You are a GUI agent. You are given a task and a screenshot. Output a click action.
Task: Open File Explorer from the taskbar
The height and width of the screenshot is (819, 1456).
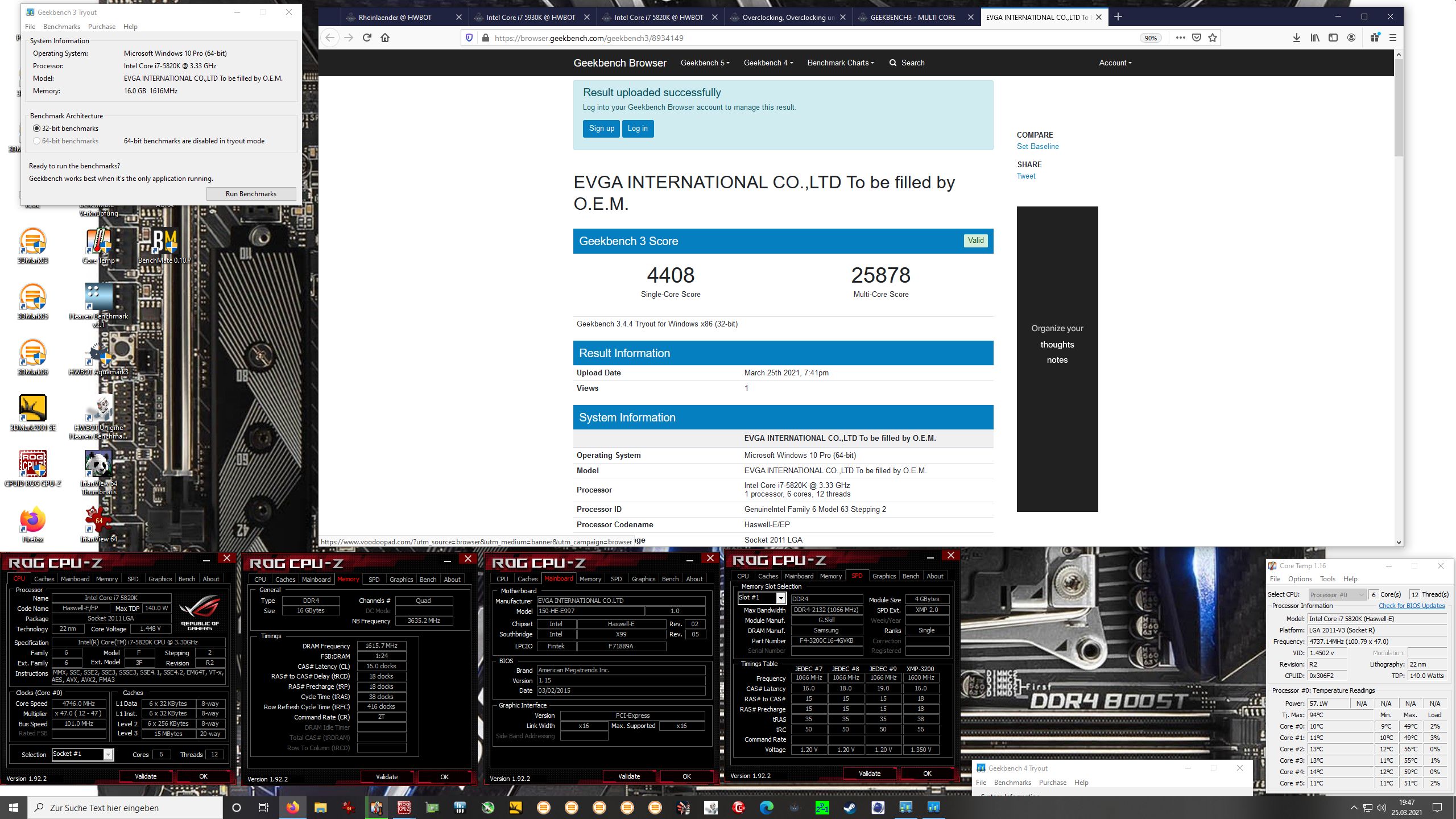tap(320, 808)
